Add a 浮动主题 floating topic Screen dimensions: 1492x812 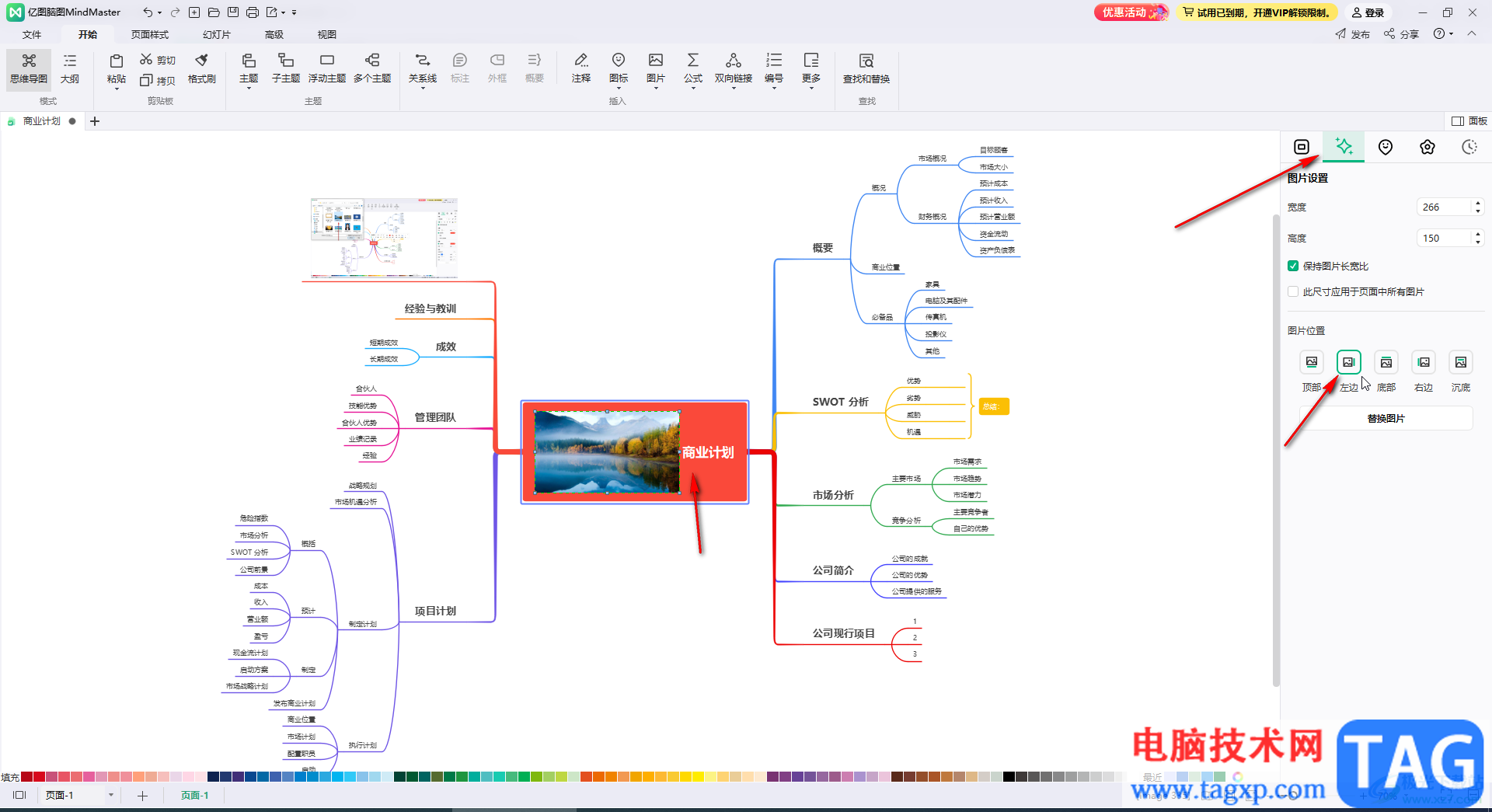tap(327, 69)
